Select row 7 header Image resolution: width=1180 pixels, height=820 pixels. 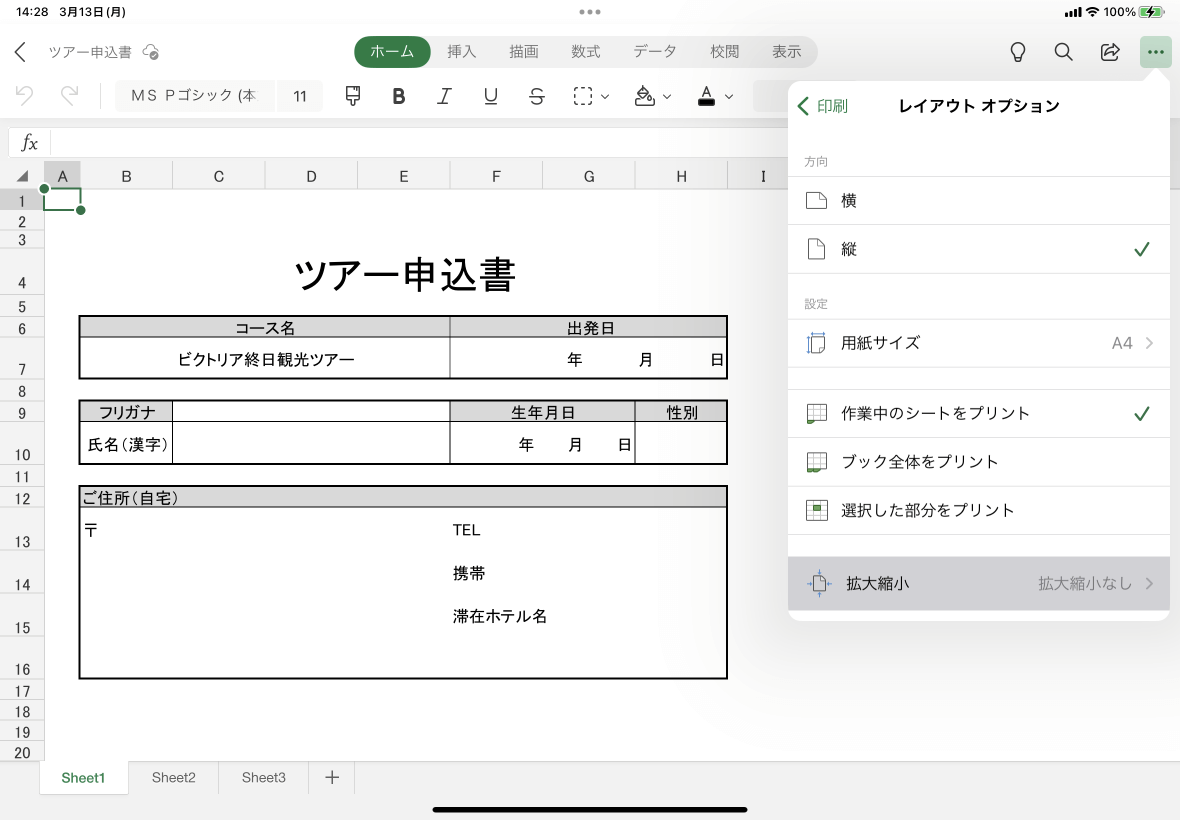pyautogui.click(x=22, y=359)
